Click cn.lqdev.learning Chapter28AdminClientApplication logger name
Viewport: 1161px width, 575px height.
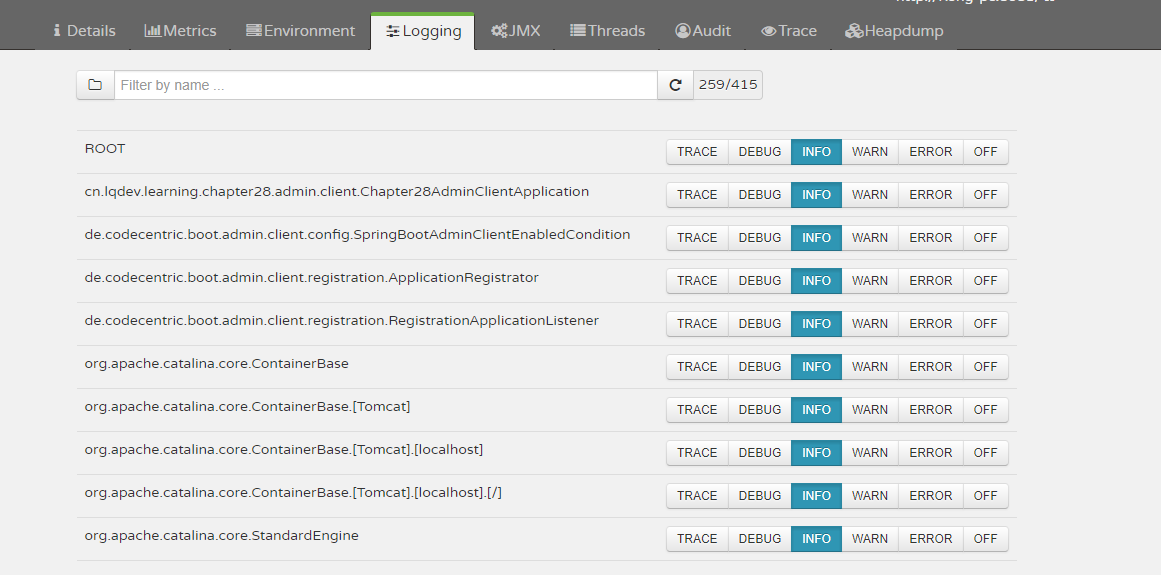click(337, 192)
